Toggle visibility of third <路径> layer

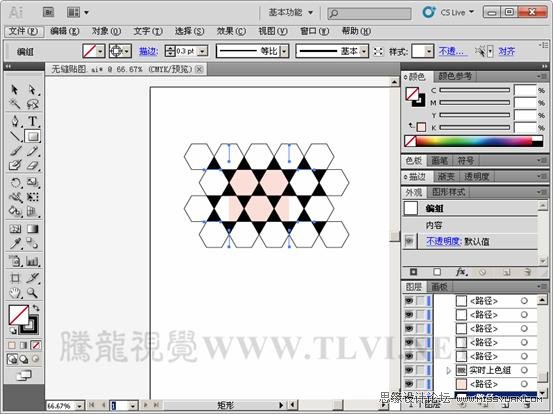point(409,328)
